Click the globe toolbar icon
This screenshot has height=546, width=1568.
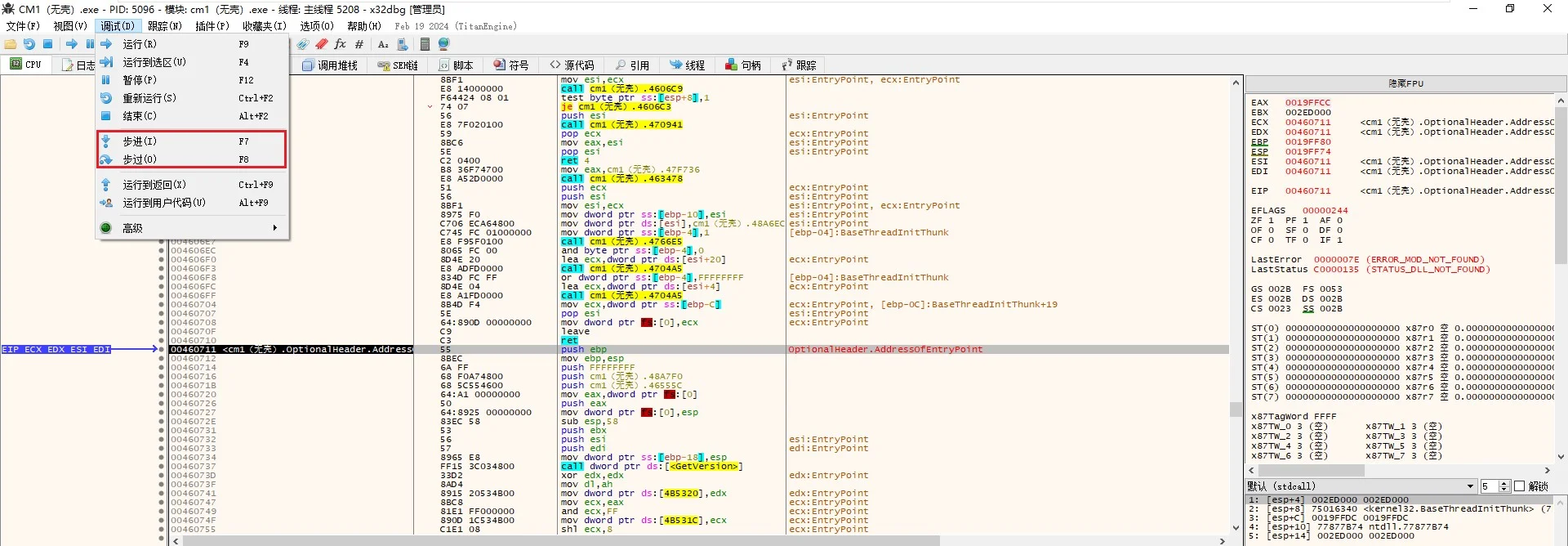click(443, 44)
